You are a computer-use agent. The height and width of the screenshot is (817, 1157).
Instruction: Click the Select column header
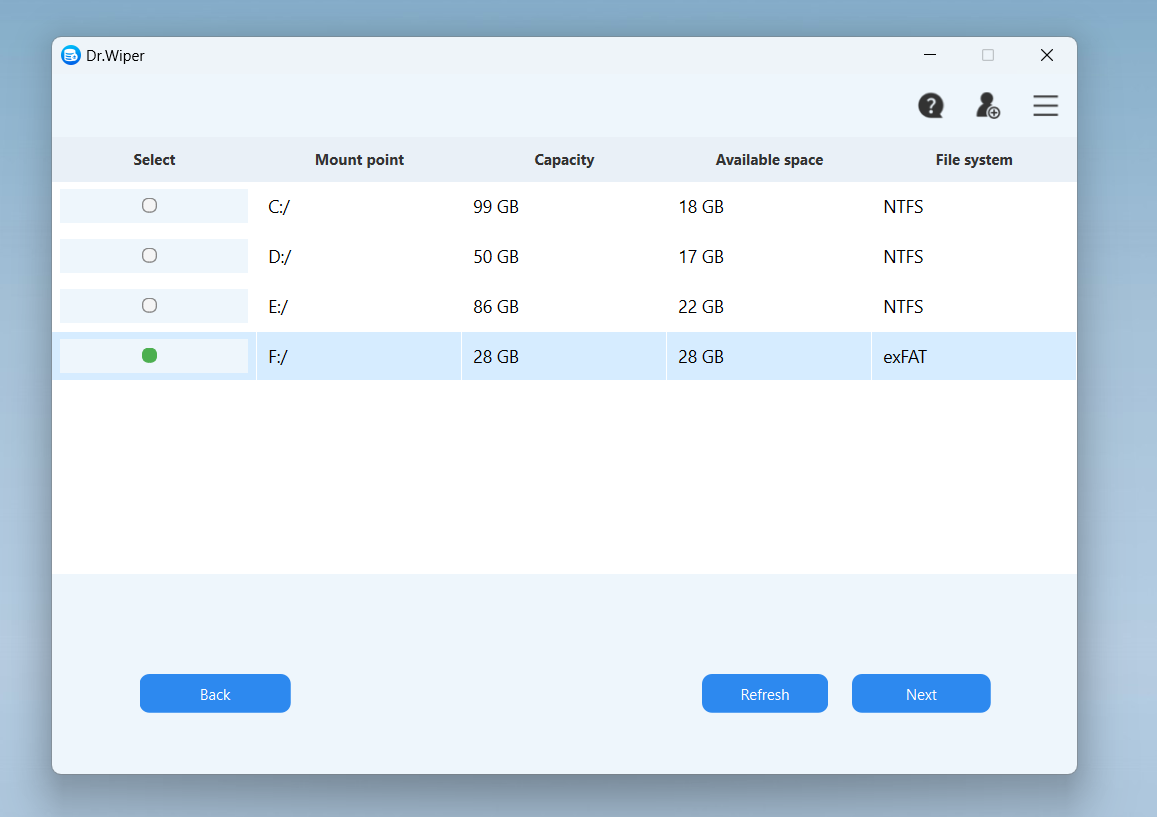[x=154, y=160]
